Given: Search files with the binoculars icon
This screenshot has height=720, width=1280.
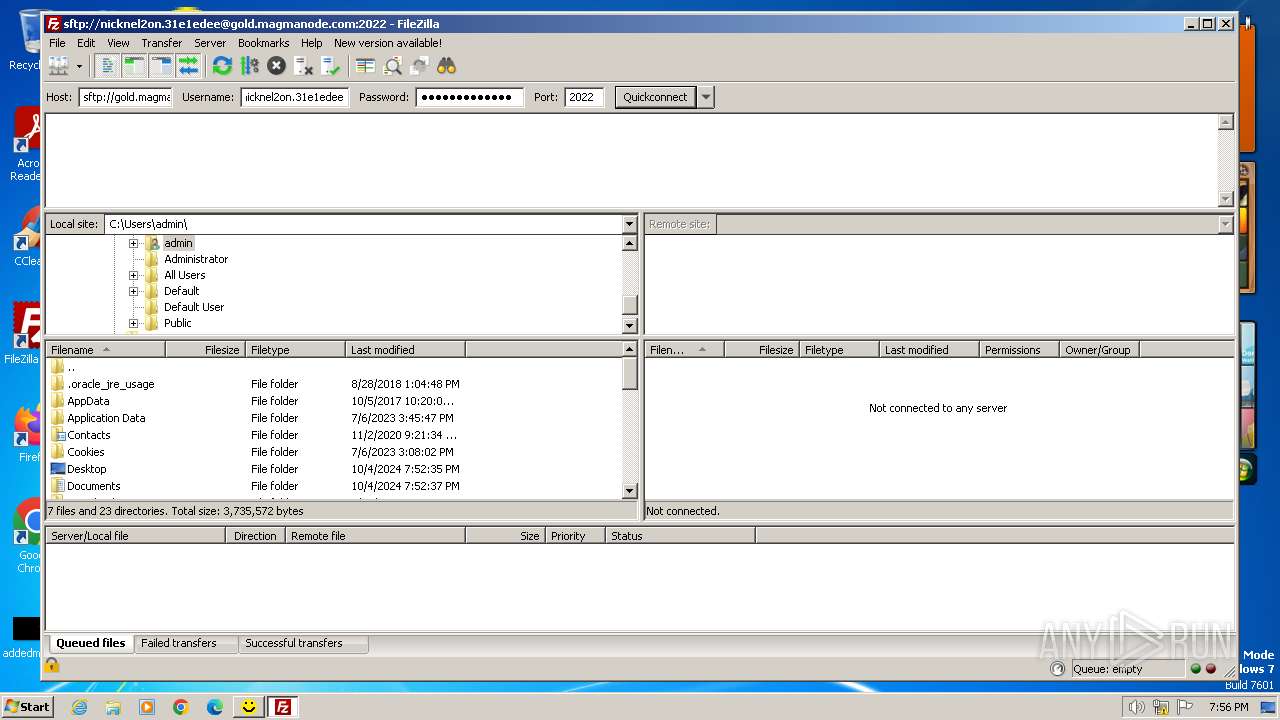Looking at the screenshot, I should (x=446, y=66).
